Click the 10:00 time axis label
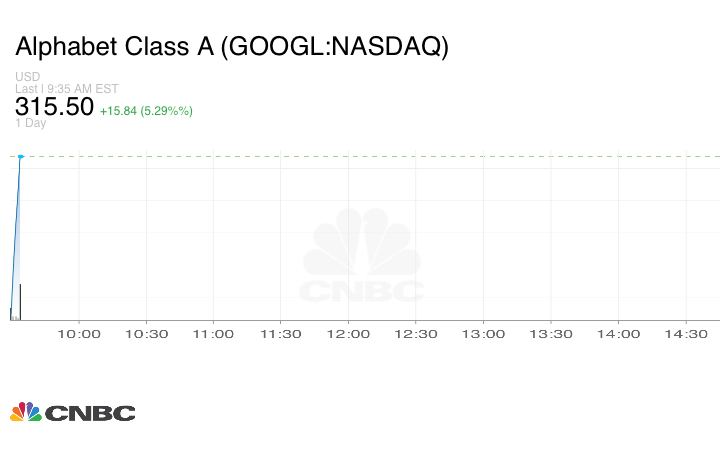The image size is (720, 450). pos(79,334)
